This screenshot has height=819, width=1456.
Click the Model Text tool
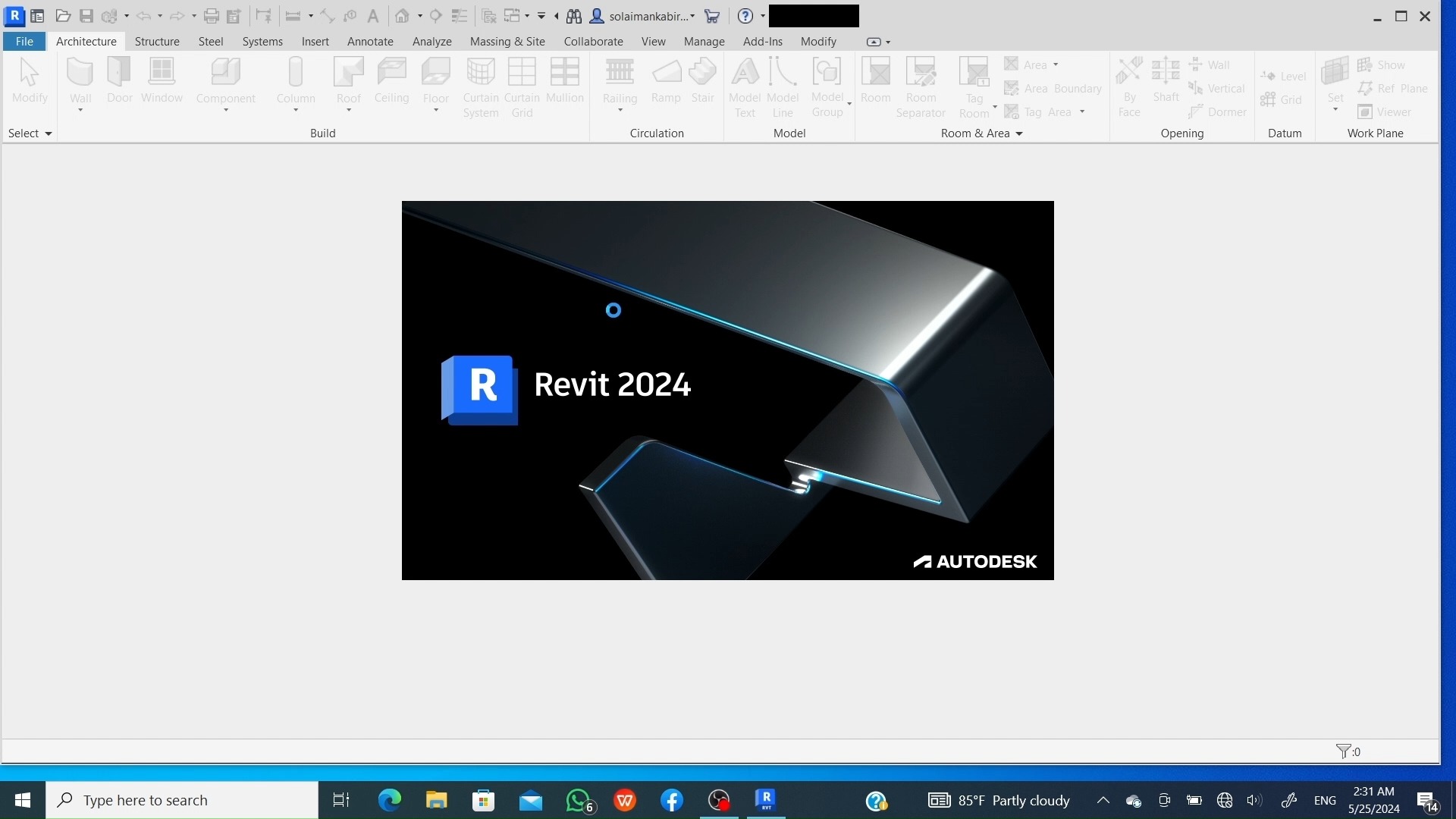[x=745, y=87]
